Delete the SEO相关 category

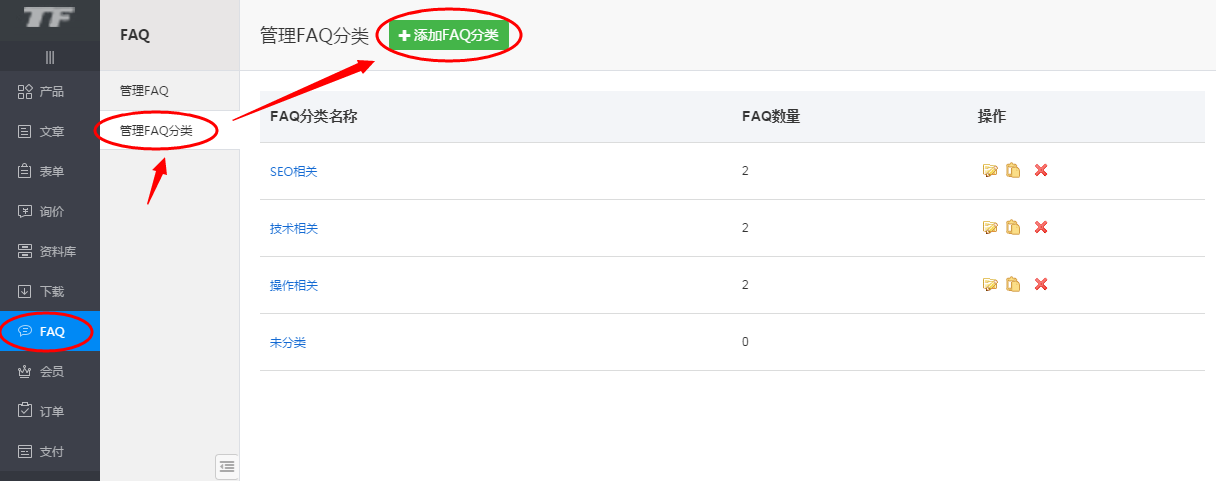tap(1041, 171)
